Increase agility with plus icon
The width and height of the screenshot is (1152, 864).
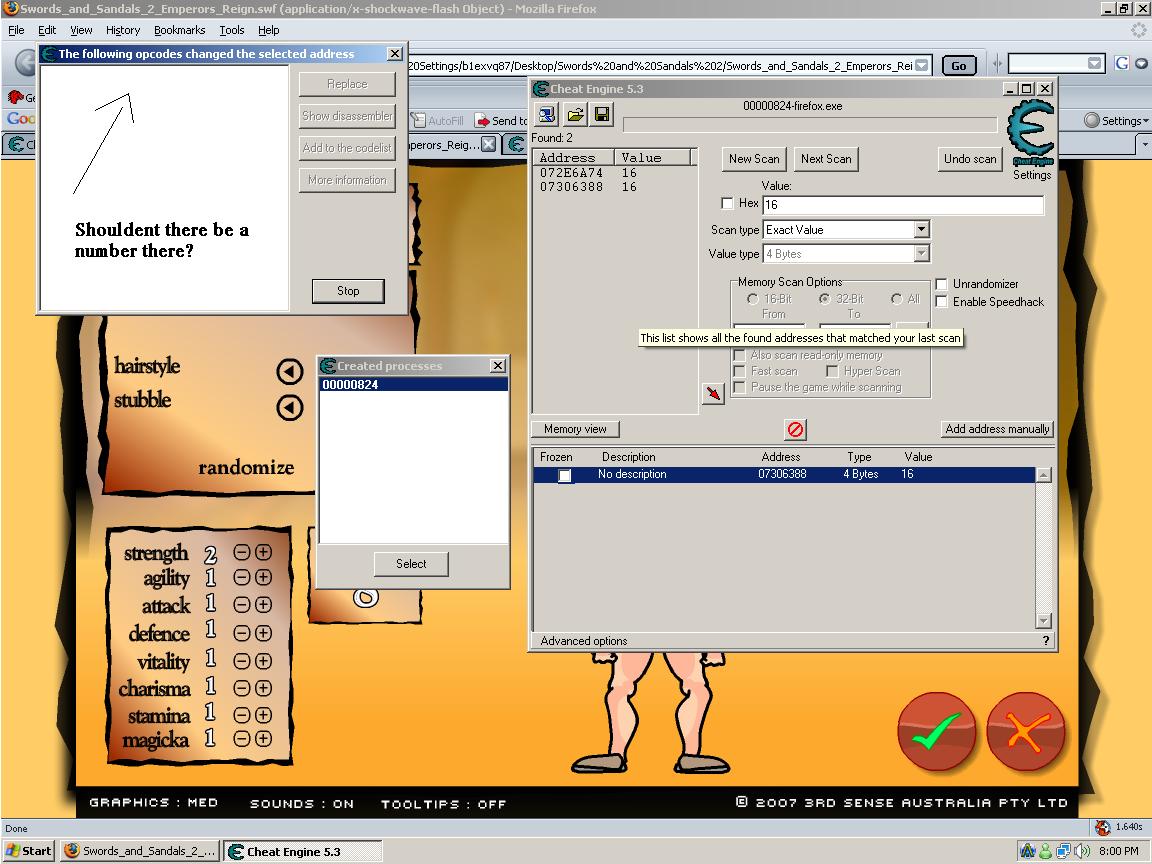point(264,577)
